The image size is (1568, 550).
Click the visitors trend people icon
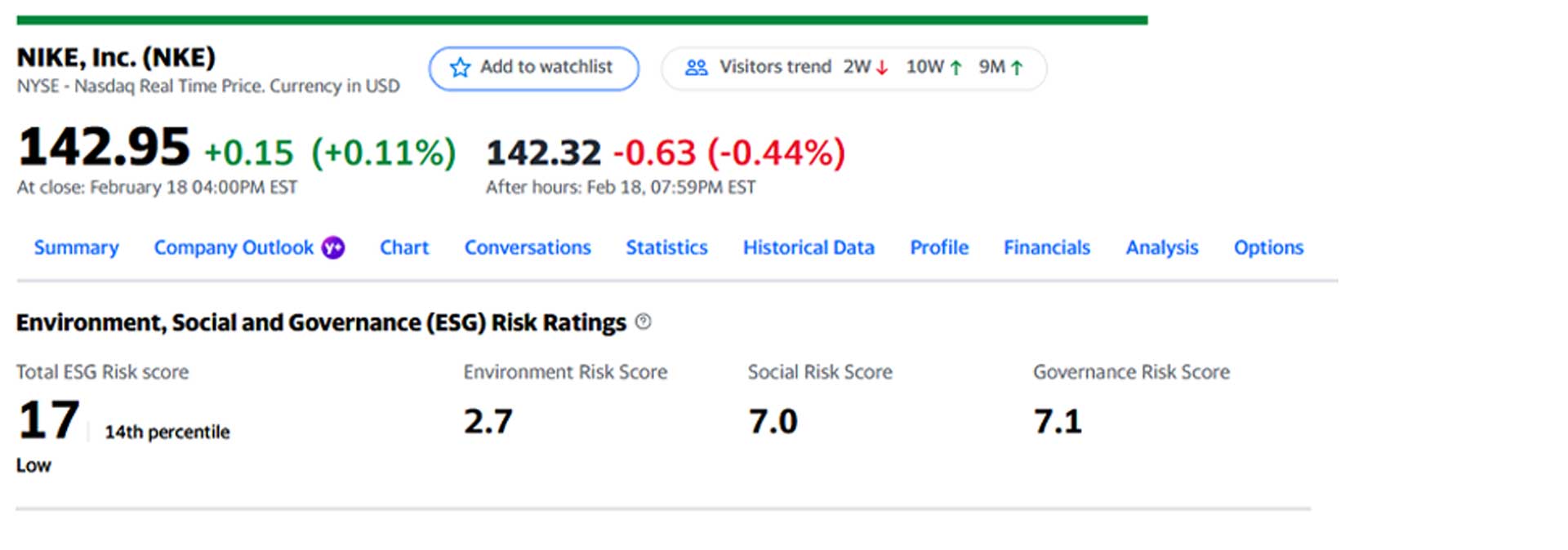pyautogui.click(x=696, y=68)
